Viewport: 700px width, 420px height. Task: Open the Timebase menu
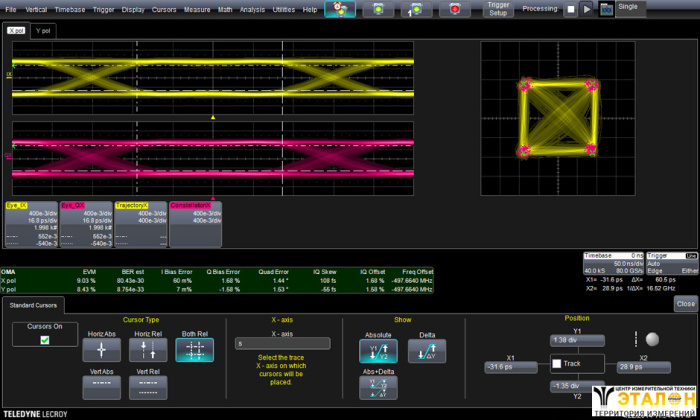(69, 9)
